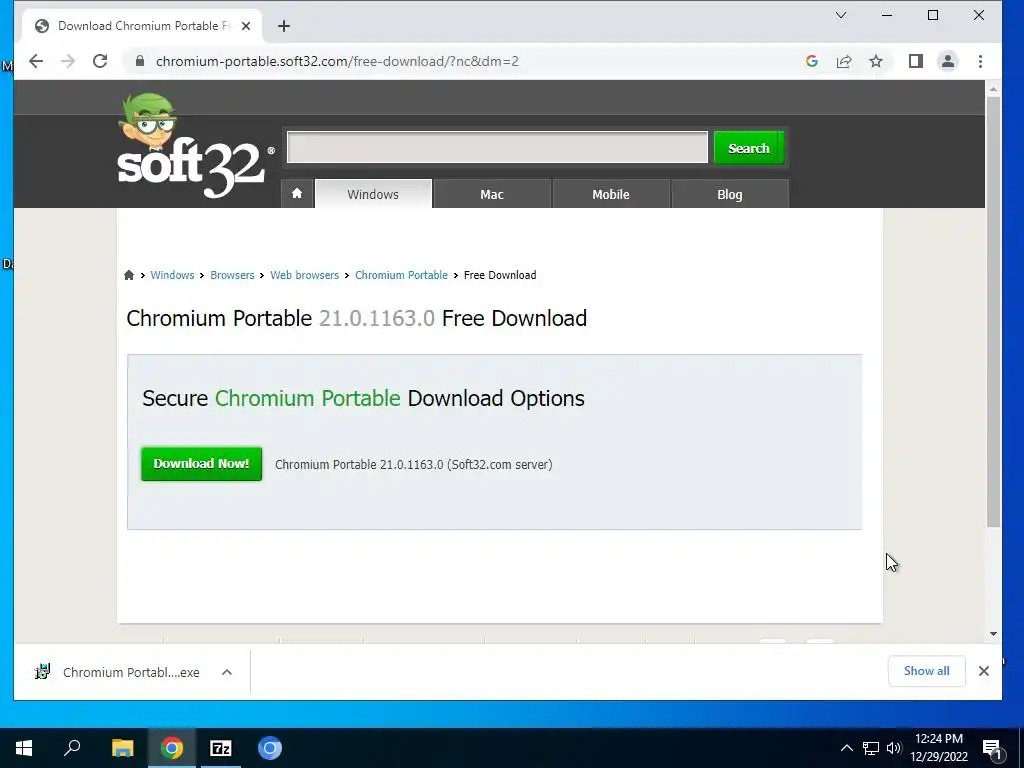Bookmark this tab with the star
Screen dimensions: 1024x768
click(x=876, y=61)
